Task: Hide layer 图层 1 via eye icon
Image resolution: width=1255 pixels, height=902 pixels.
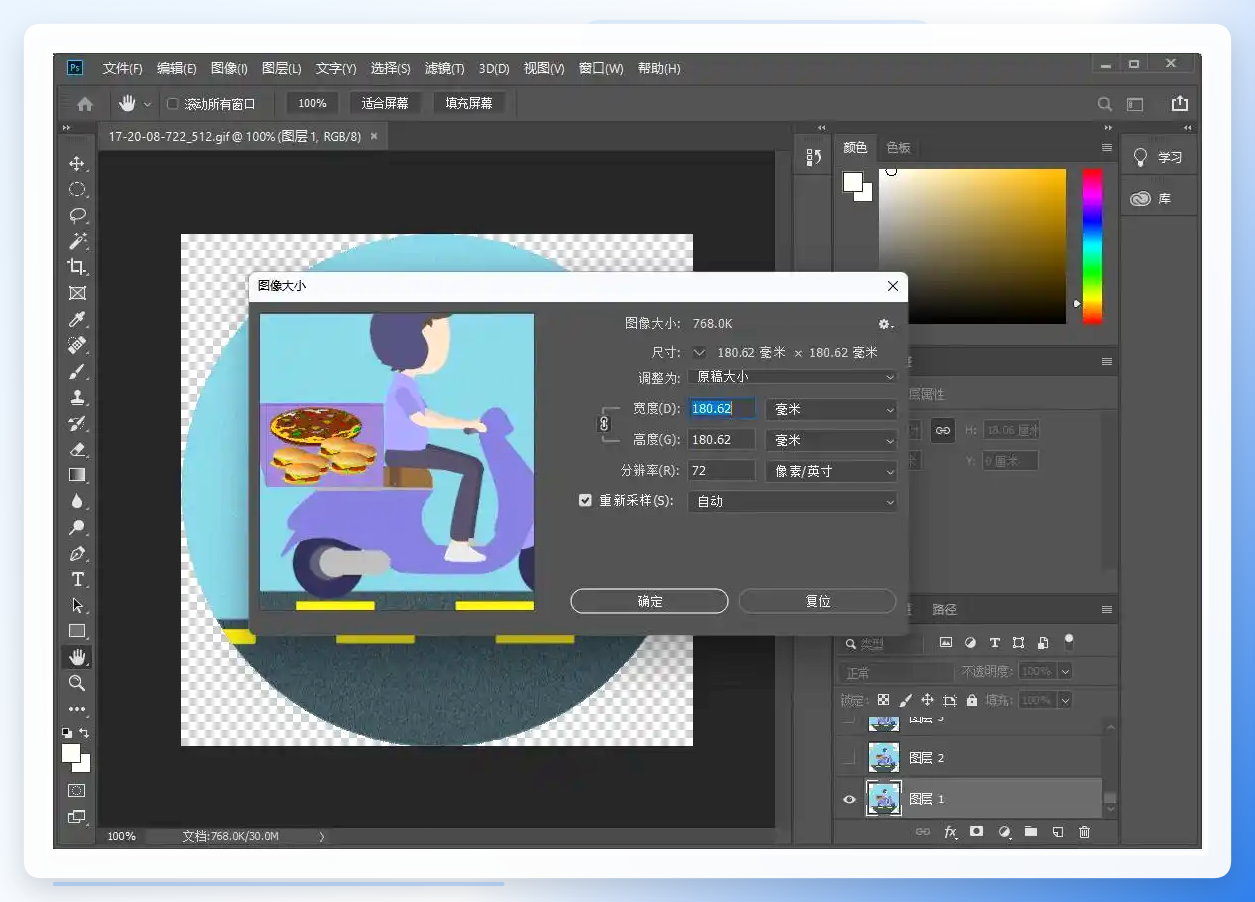Action: click(849, 799)
